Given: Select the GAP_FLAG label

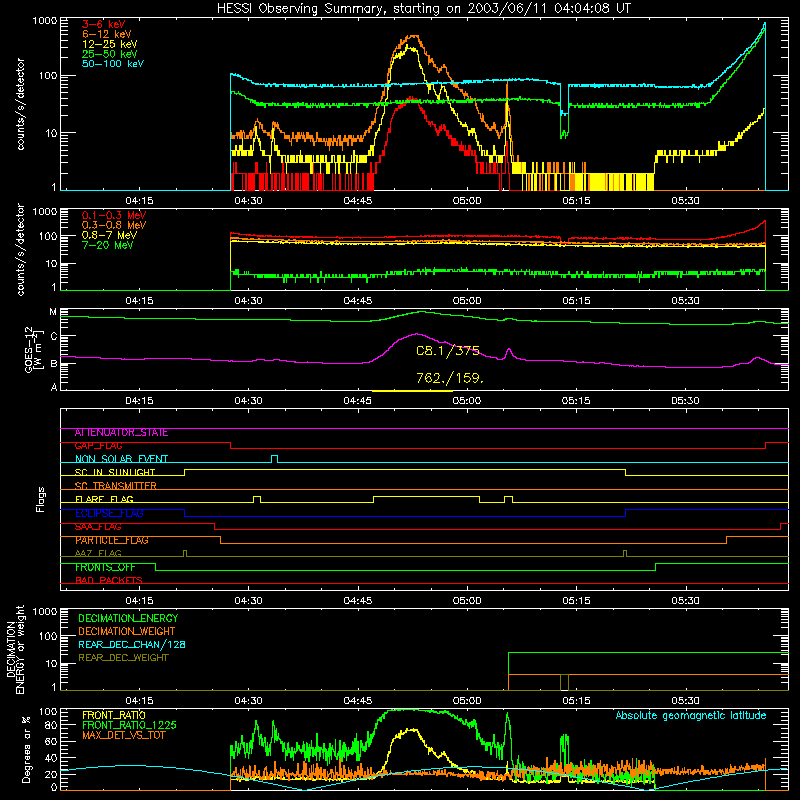Looking at the screenshot, I should 98,446.
